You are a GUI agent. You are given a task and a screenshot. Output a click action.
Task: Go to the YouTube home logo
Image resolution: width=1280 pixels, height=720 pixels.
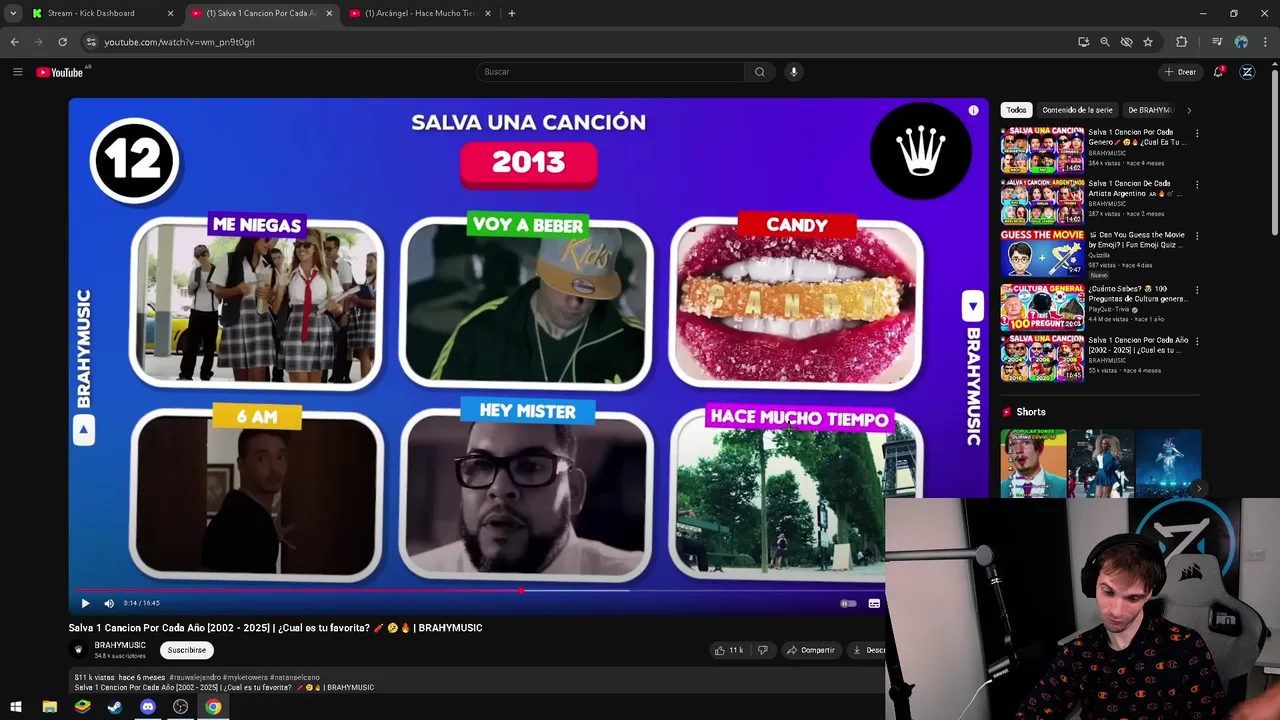(x=60, y=72)
